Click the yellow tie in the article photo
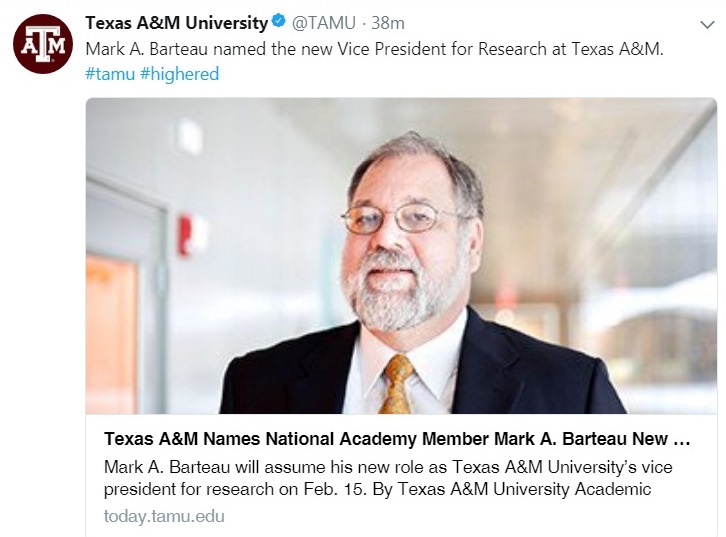The height and width of the screenshot is (537, 726). click(397, 383)
